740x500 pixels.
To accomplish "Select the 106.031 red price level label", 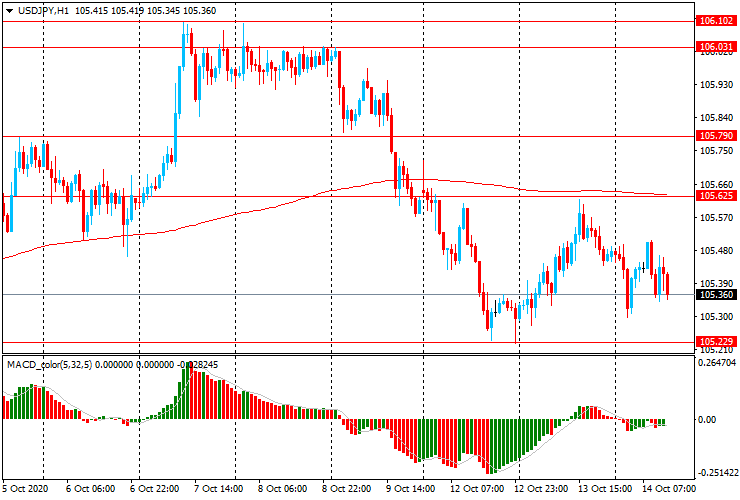I will point(716,46).
